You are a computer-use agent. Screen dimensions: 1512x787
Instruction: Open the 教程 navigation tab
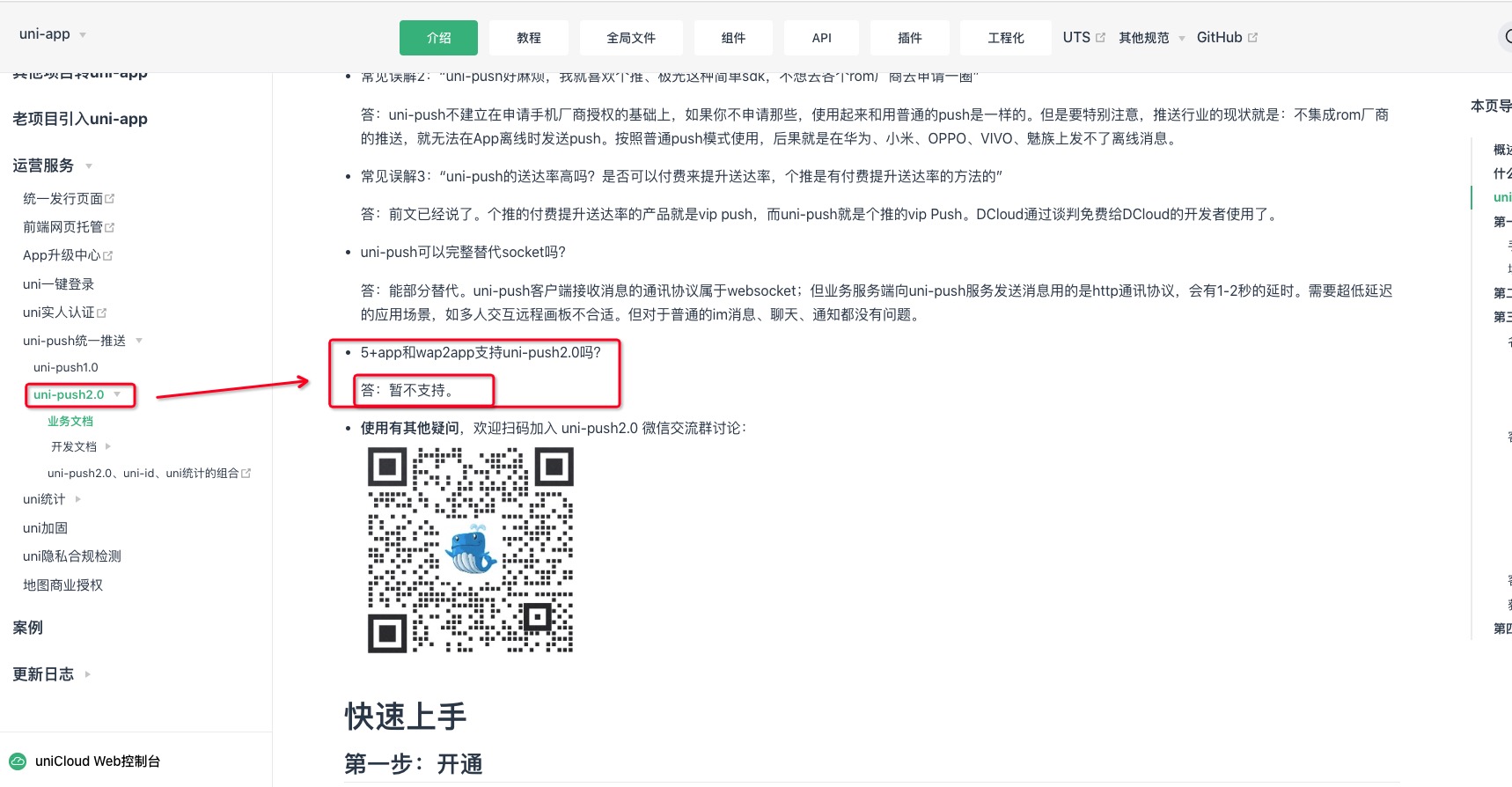[x=529, y=38]
